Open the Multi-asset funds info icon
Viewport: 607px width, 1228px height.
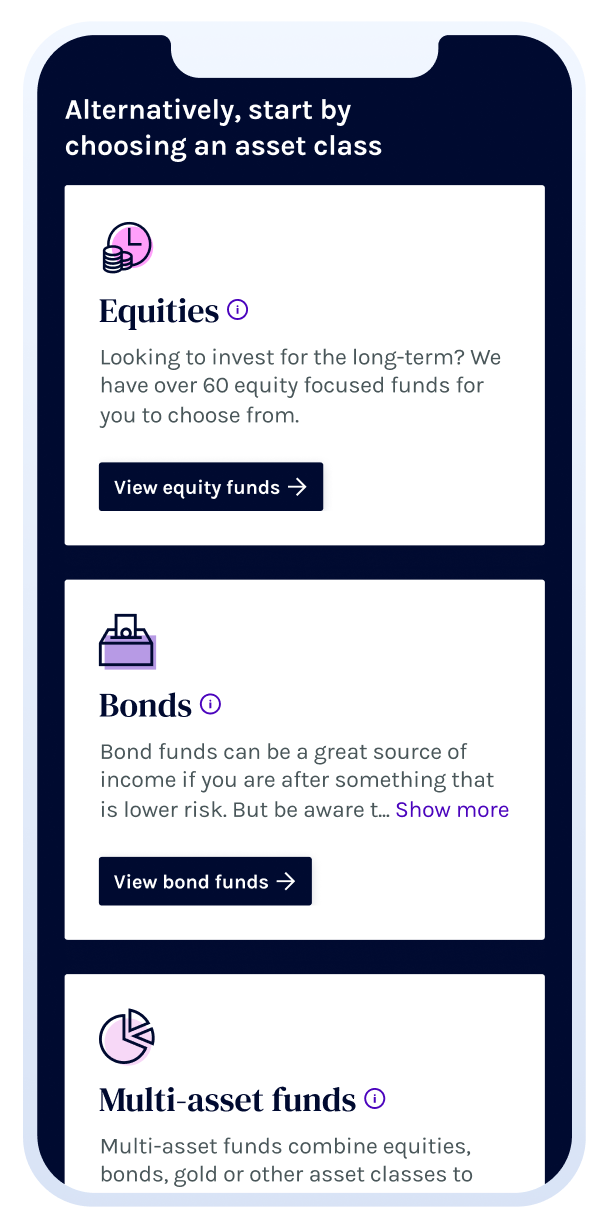(375, 1099)
